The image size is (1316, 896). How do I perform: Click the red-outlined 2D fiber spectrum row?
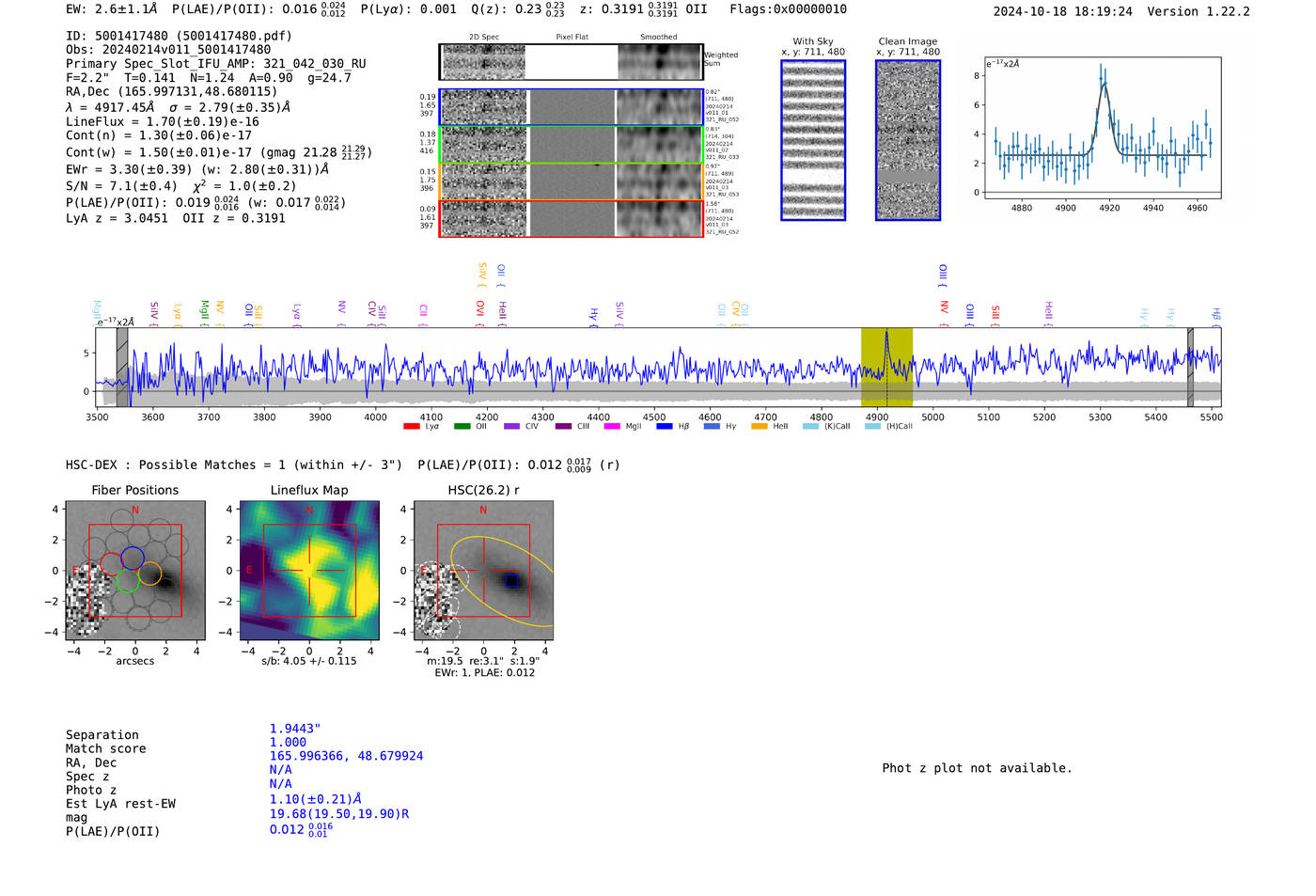click(571, 218)
